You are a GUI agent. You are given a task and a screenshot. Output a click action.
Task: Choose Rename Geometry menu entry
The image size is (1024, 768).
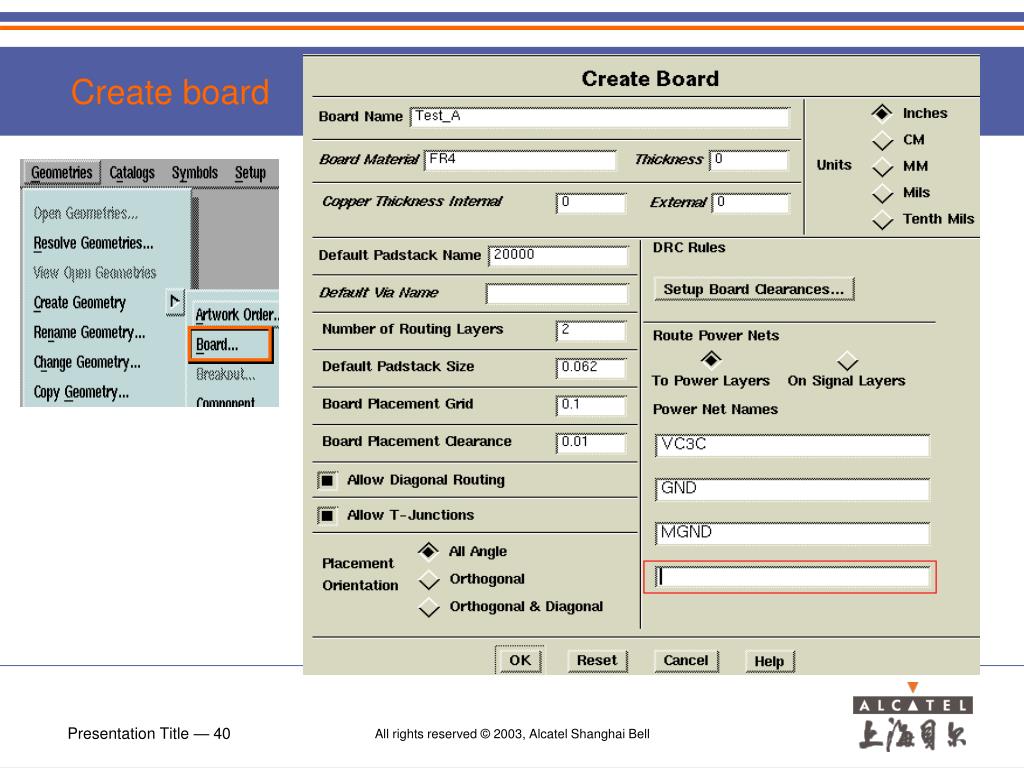click(89, 332)
